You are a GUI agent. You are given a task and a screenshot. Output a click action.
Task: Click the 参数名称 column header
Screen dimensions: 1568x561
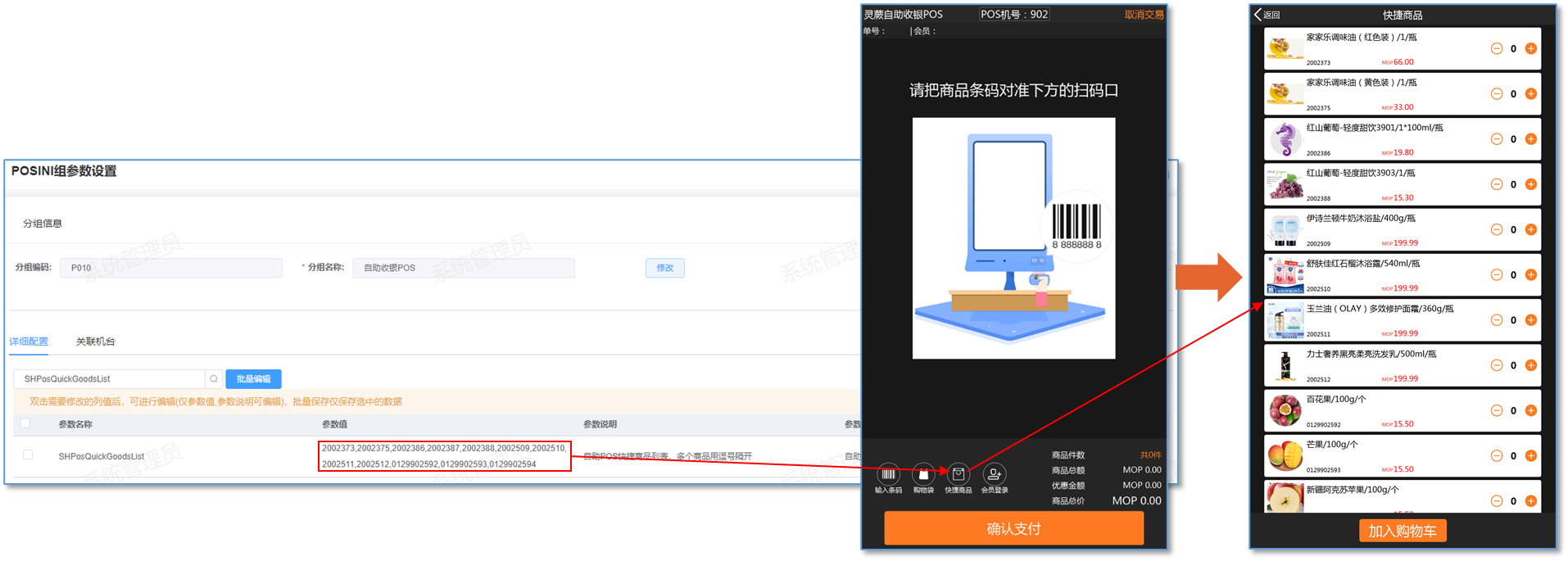tap(75, 424)
